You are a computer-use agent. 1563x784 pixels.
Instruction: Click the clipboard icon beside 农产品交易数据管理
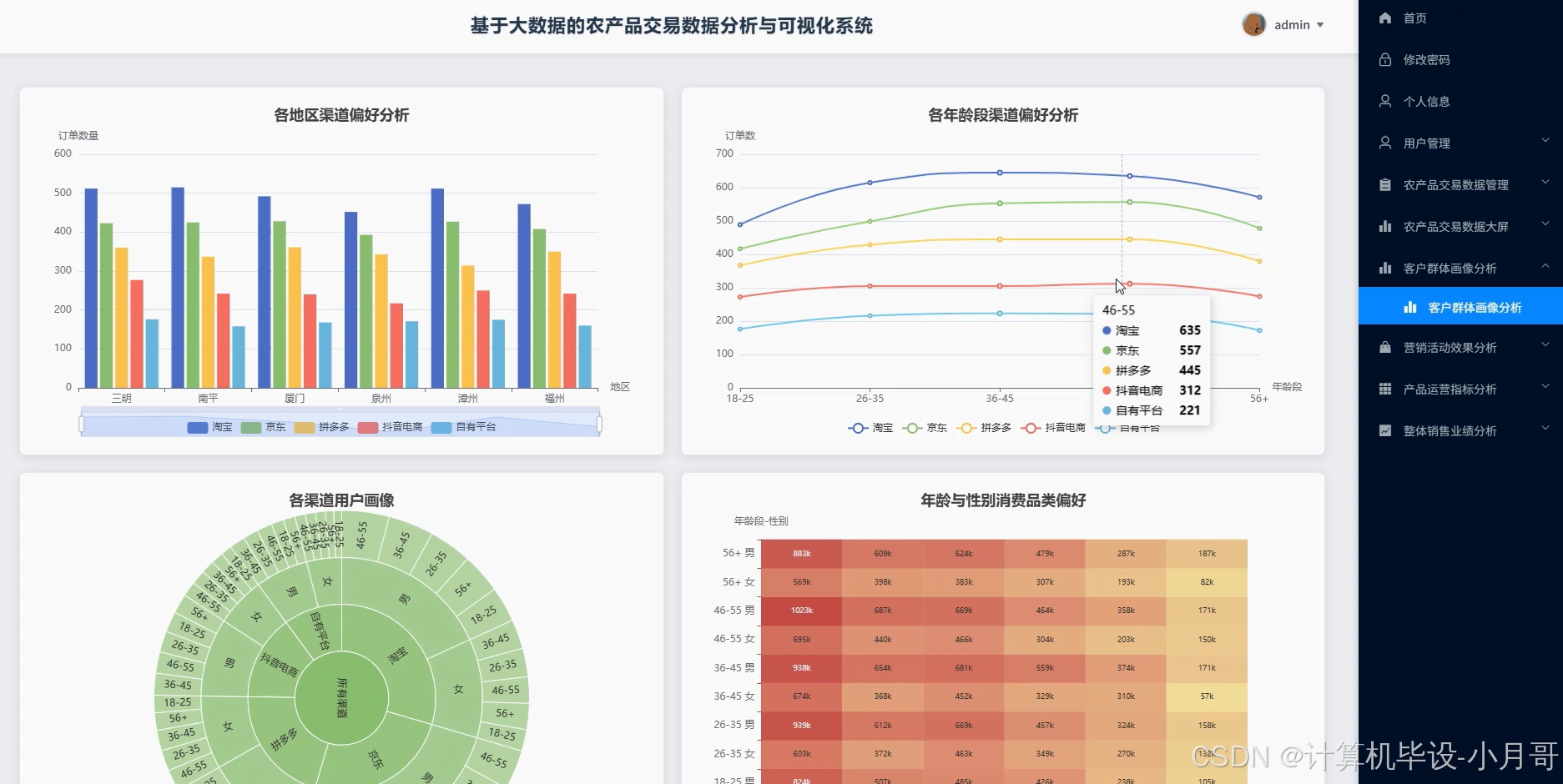[x=1385, y=184]
